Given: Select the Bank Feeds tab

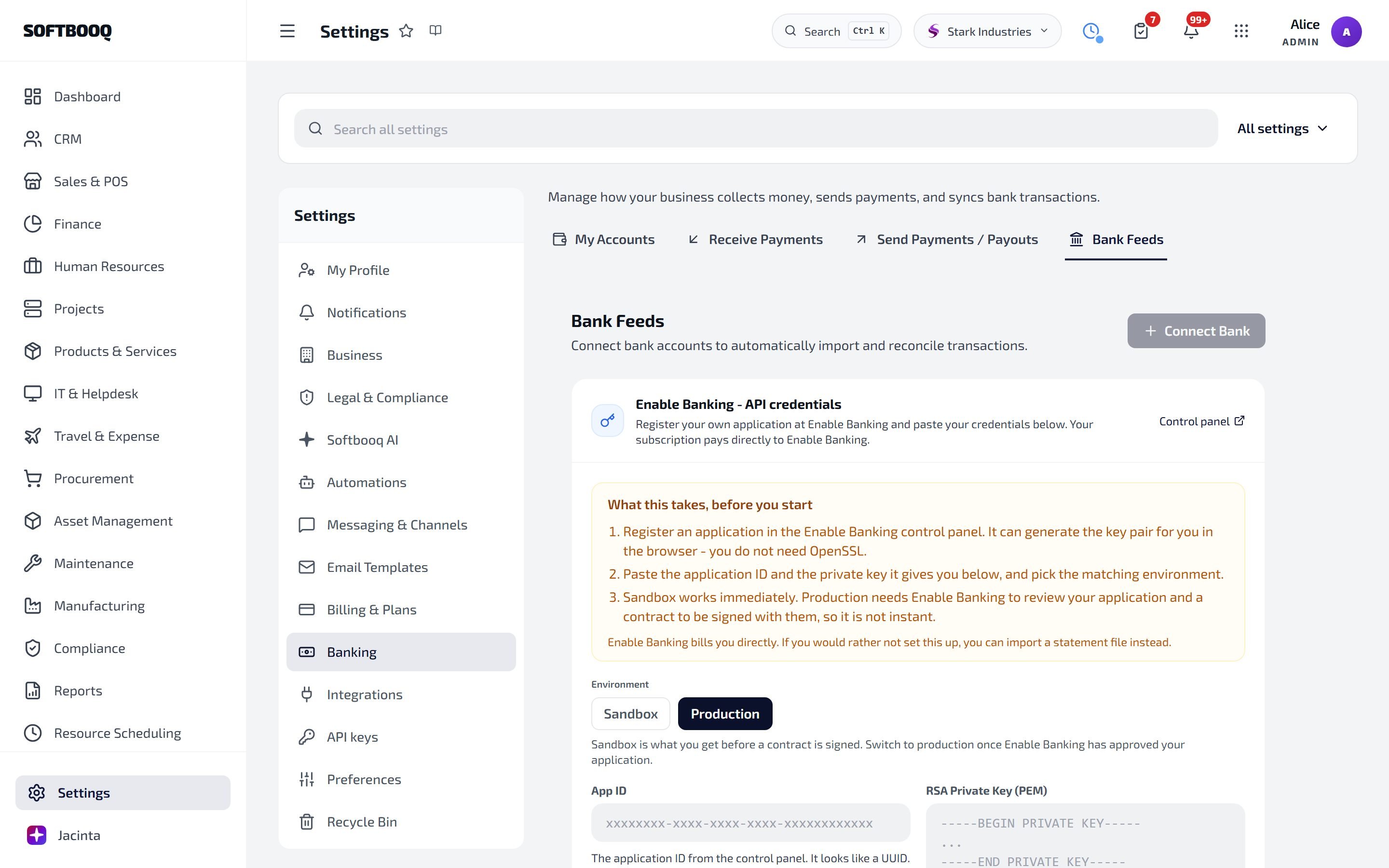Looking at the screenshot, I should tap(1116, 239).
